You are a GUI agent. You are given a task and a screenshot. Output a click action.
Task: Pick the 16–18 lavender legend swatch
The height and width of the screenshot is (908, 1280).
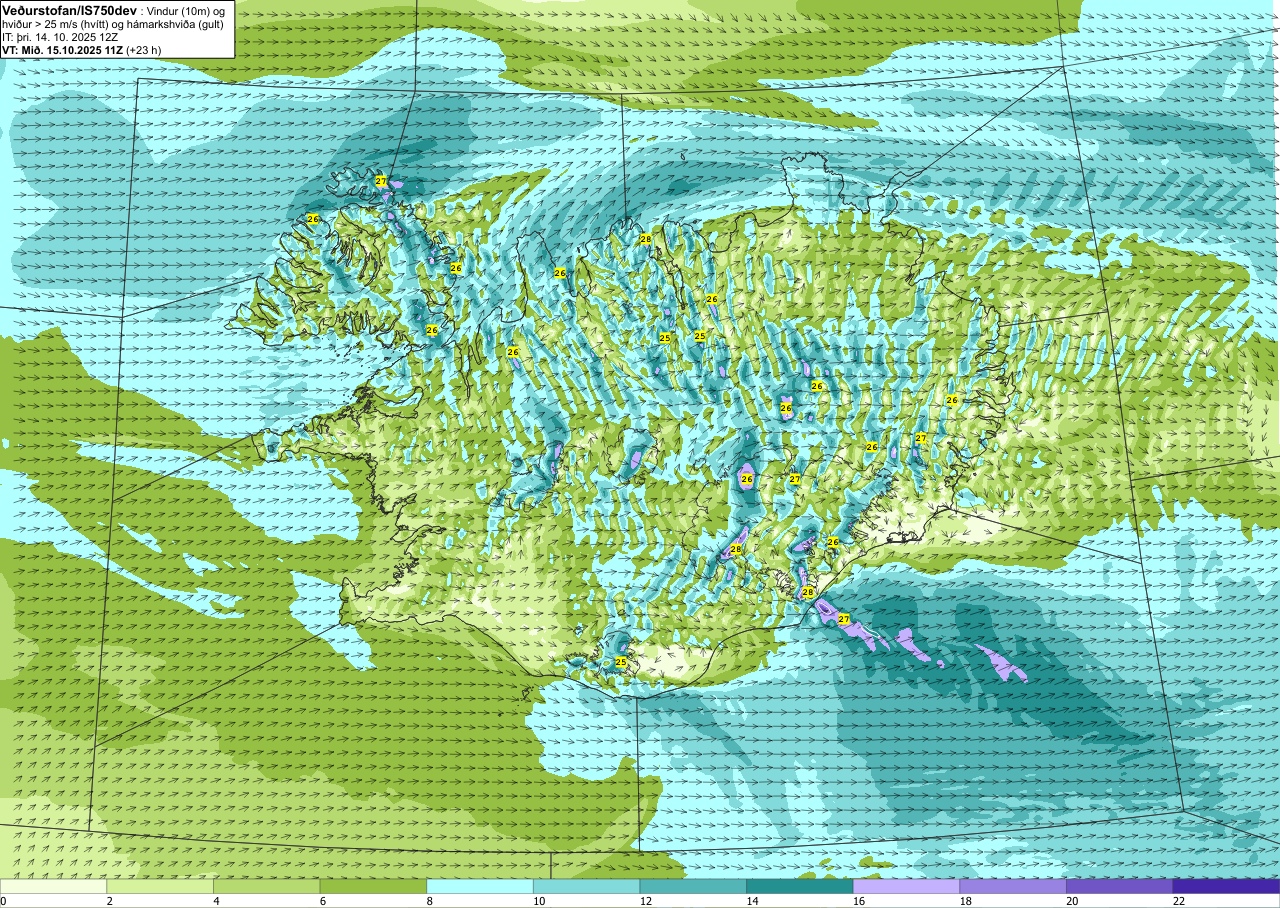pyautogui.click(x=907, y=886)
